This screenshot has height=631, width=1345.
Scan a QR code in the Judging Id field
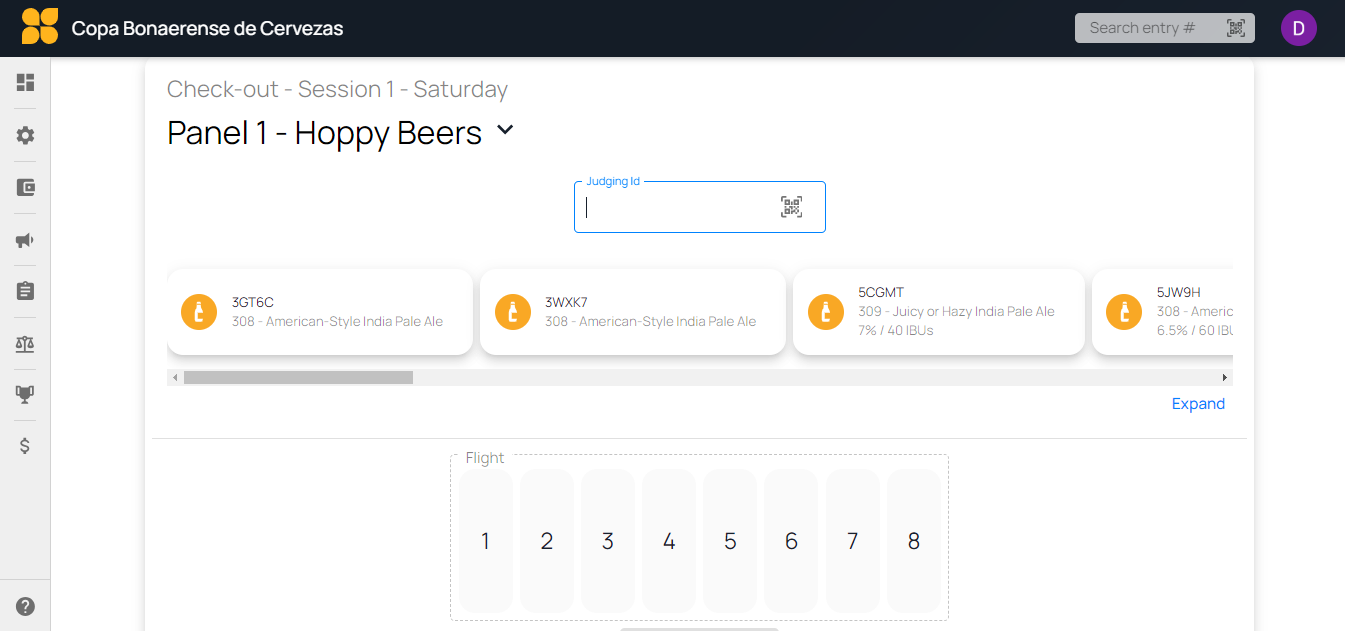[790, 207]
